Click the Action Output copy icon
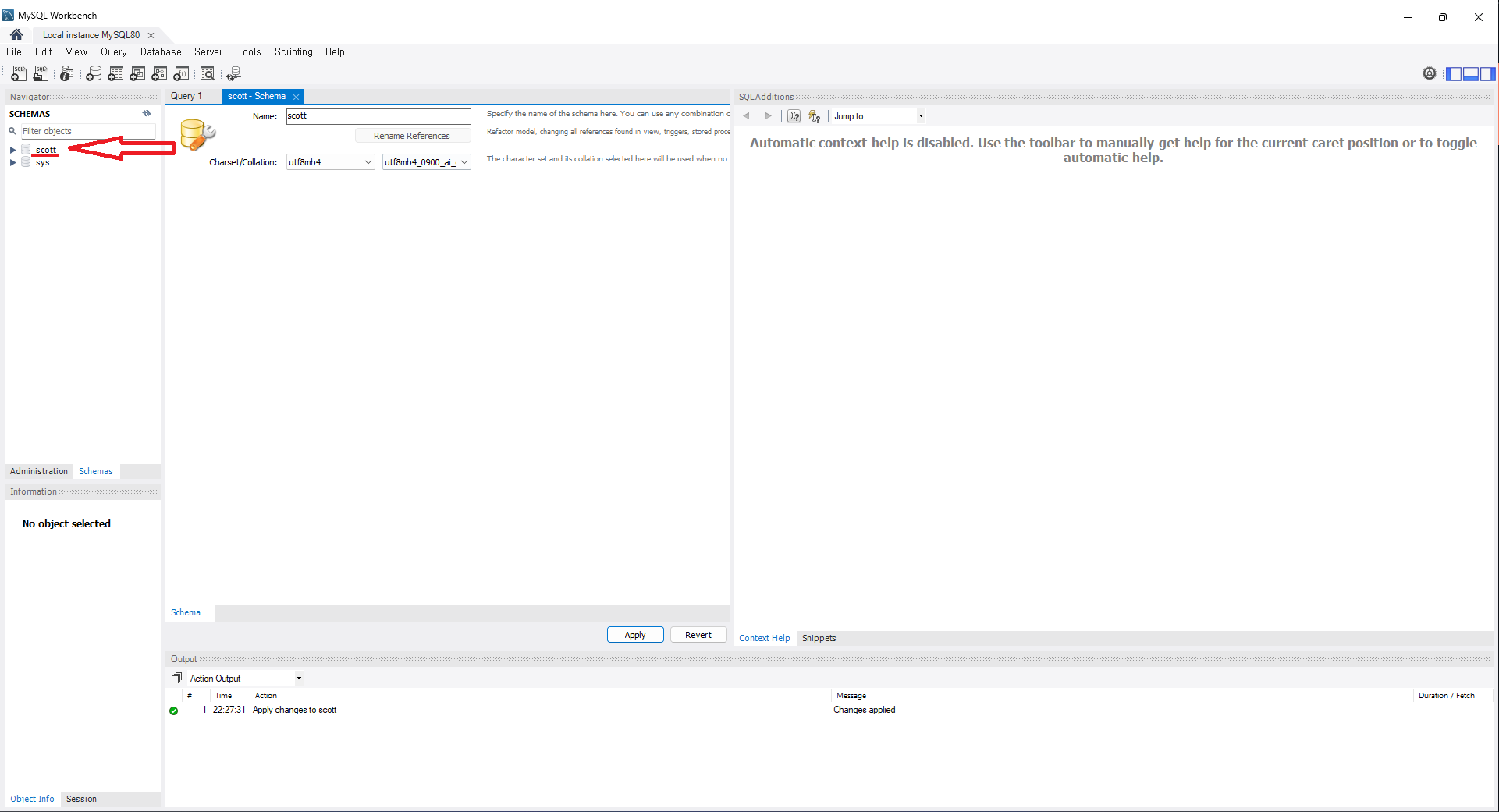This screenshot has width=1499, height=812. 176,678
